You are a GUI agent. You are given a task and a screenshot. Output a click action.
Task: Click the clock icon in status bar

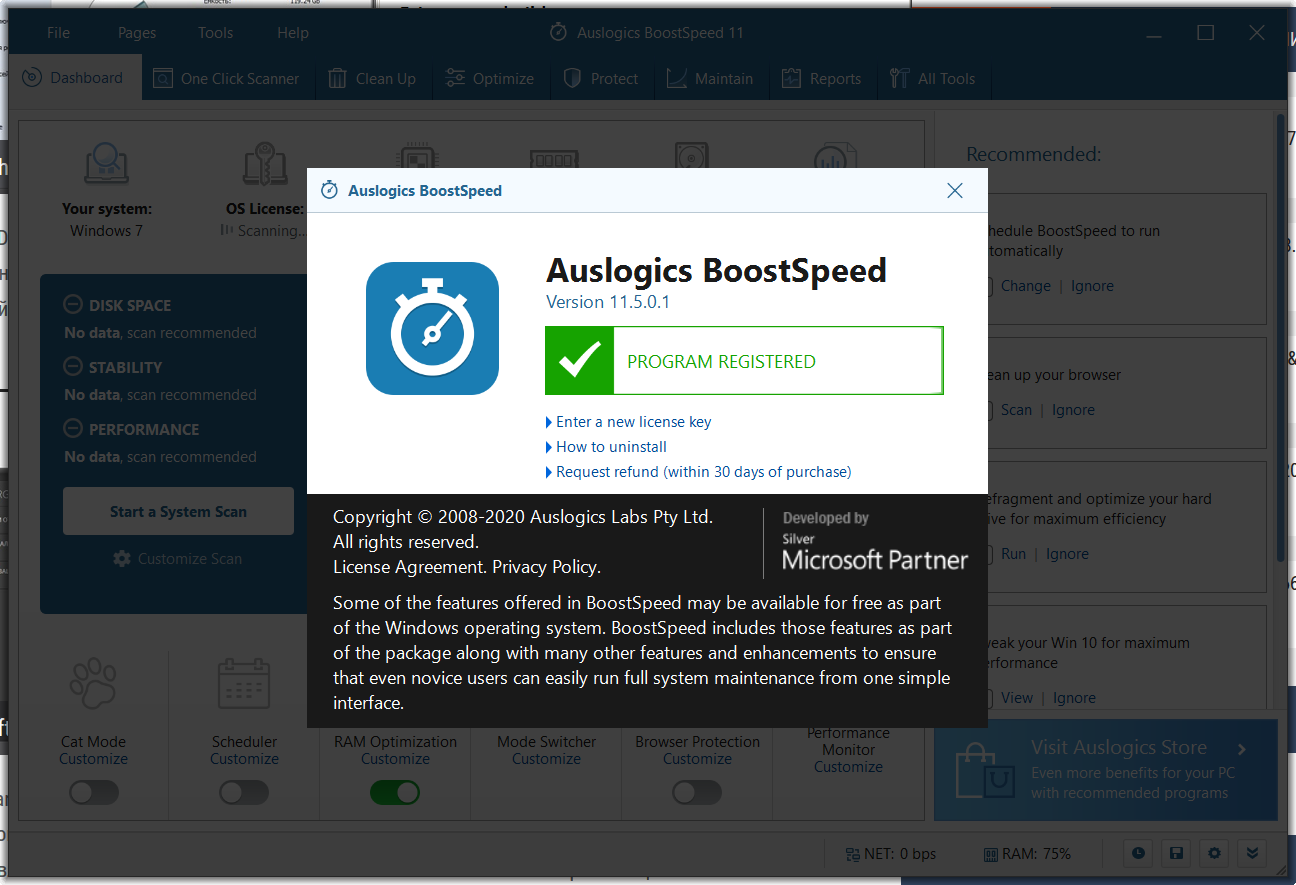tap(1138, 853)
